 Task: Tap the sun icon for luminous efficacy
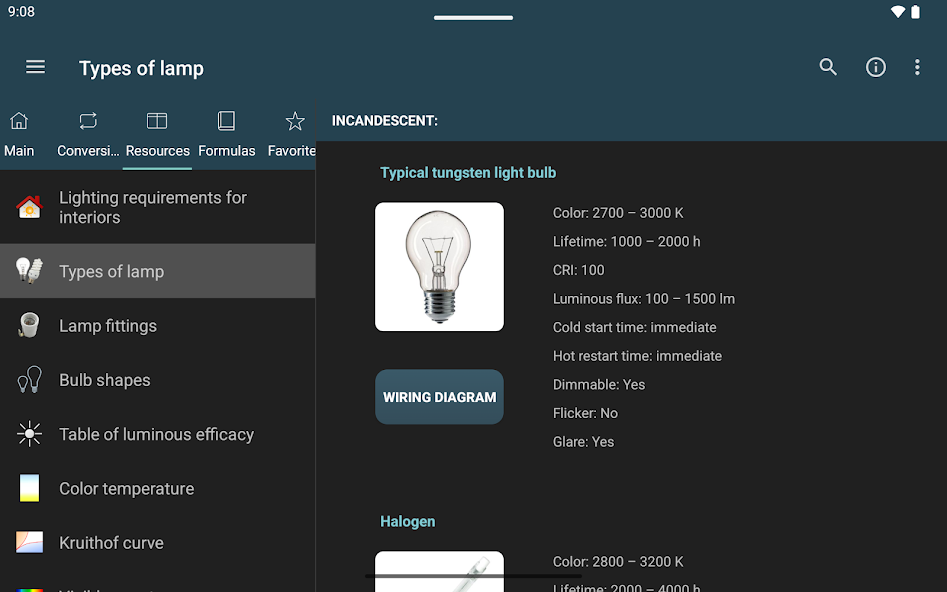point(29,434)
